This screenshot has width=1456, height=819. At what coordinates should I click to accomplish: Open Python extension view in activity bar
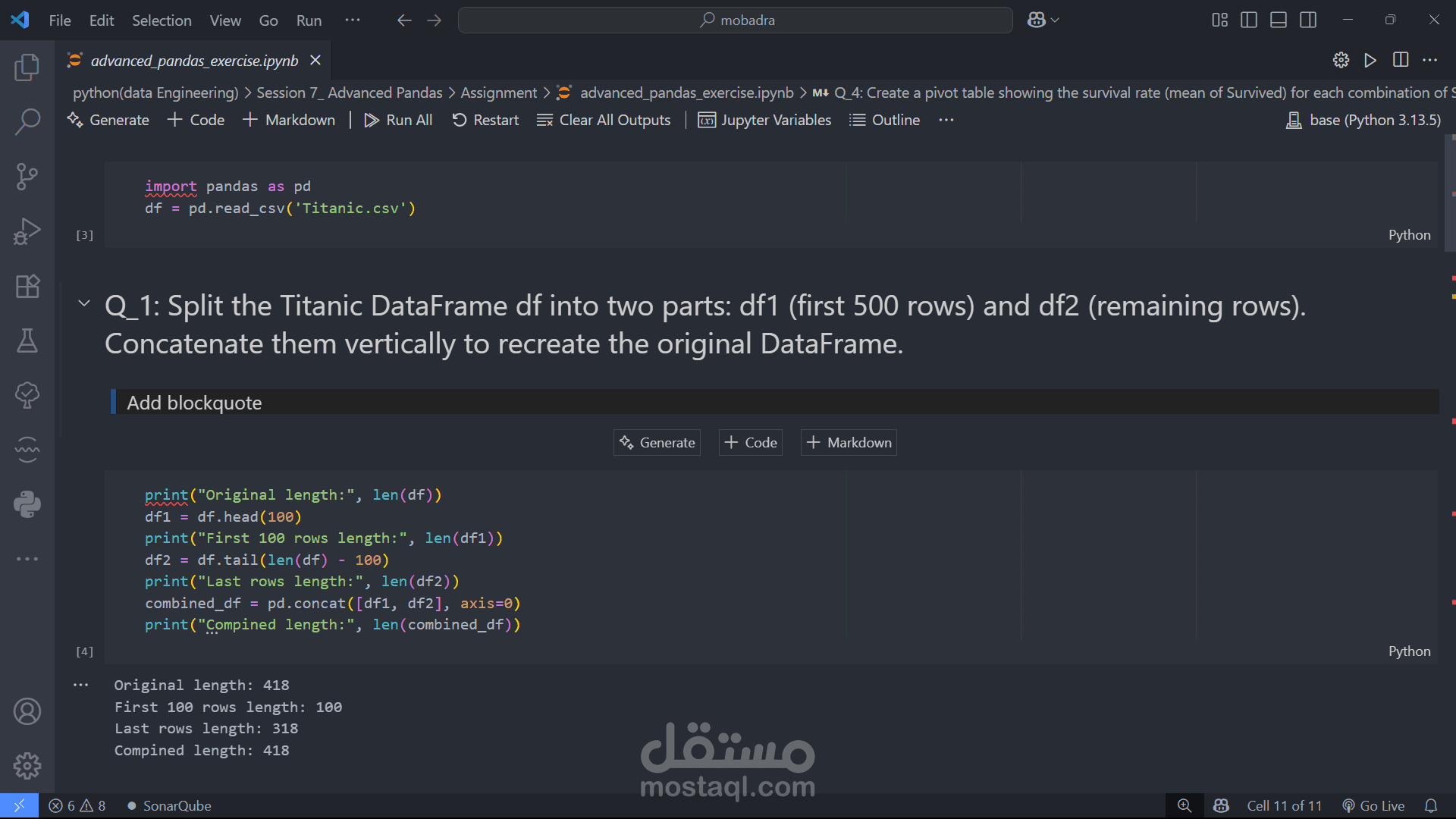tap(27, 504)
